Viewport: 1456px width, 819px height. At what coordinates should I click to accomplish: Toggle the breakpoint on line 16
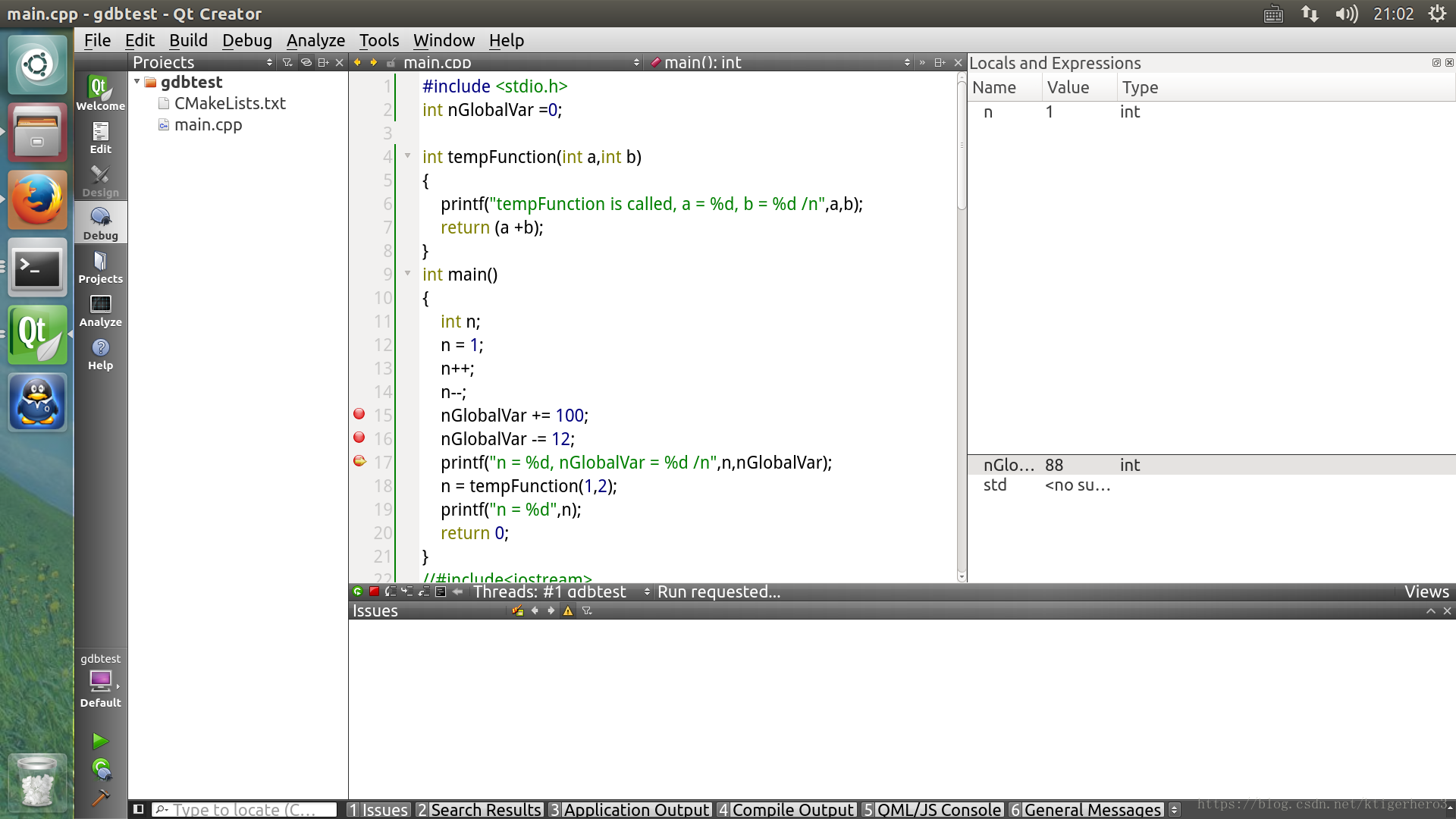click(359, 438)
